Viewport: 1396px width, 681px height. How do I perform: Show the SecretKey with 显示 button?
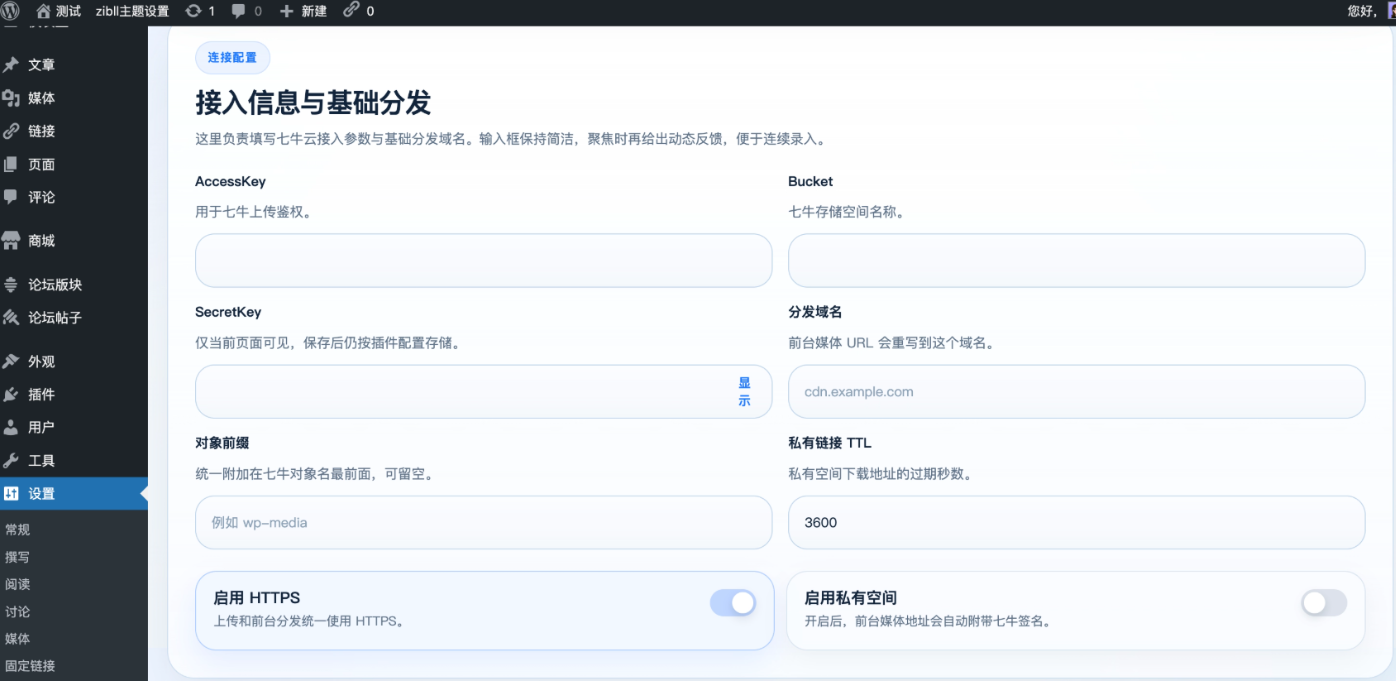(x=744, y=391)
